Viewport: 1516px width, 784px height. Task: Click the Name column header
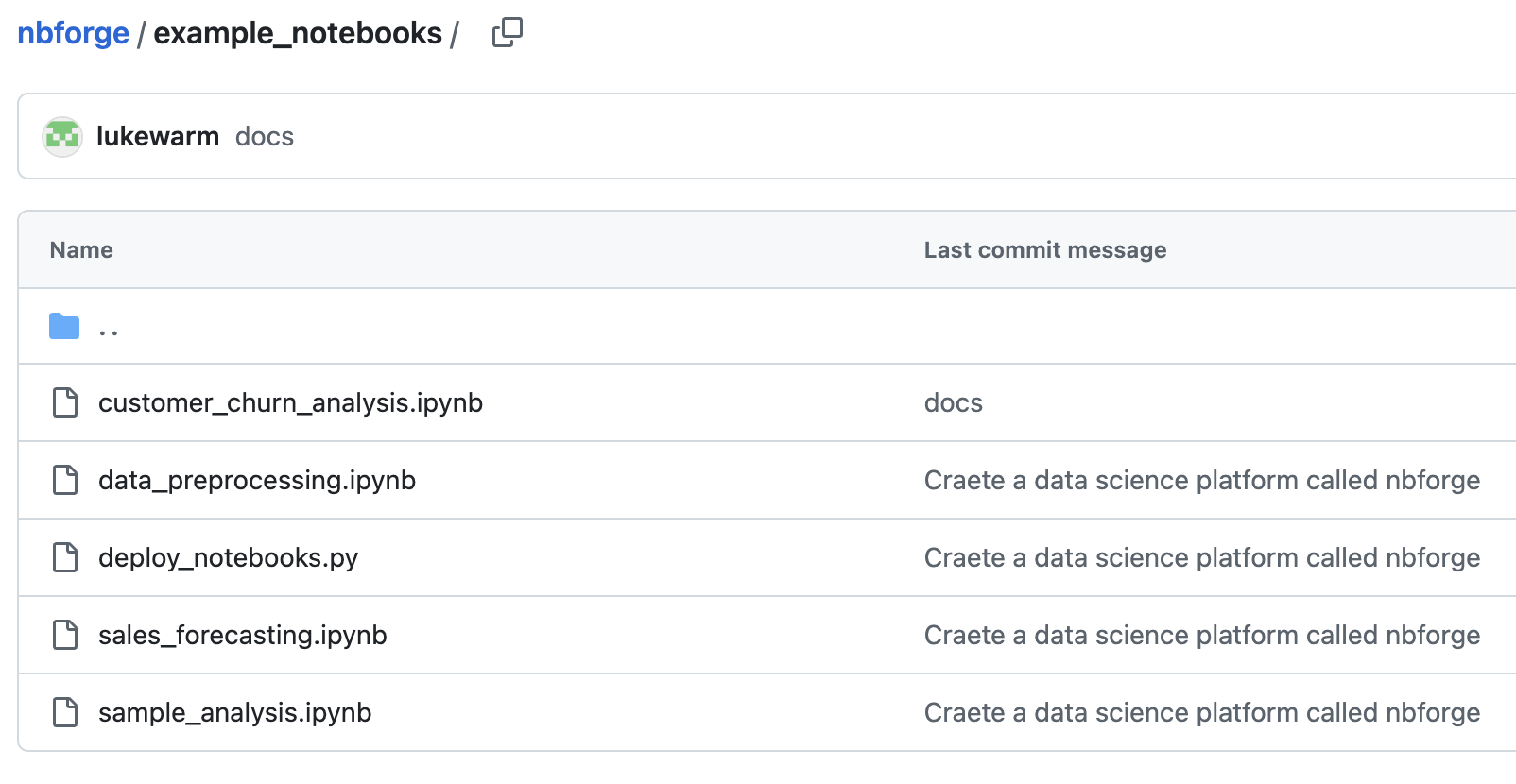(81, 250)
